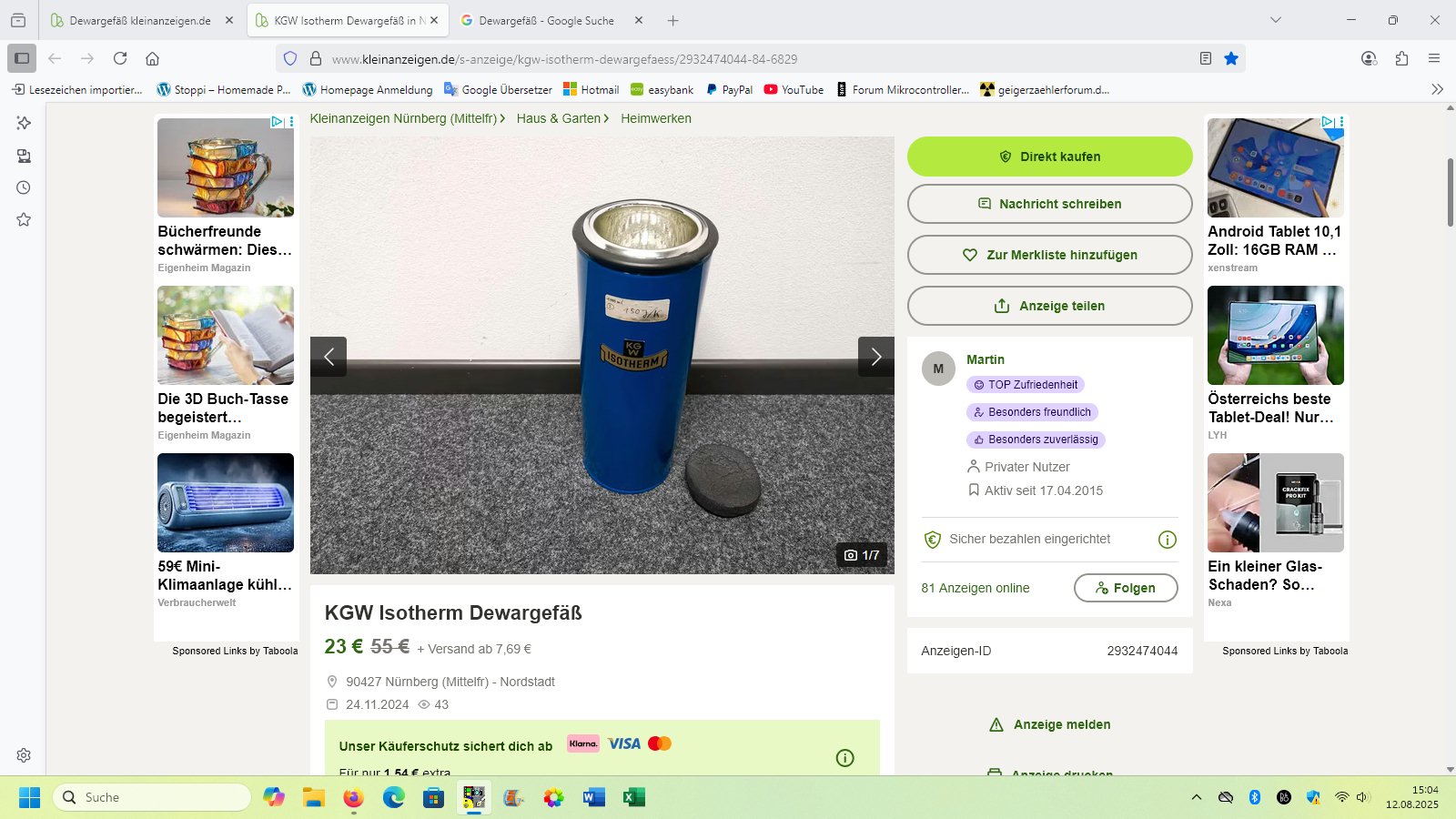Open the Firefox account icon
The height and width of the screenshot is (819, 1456).
tap(1369, 58)
